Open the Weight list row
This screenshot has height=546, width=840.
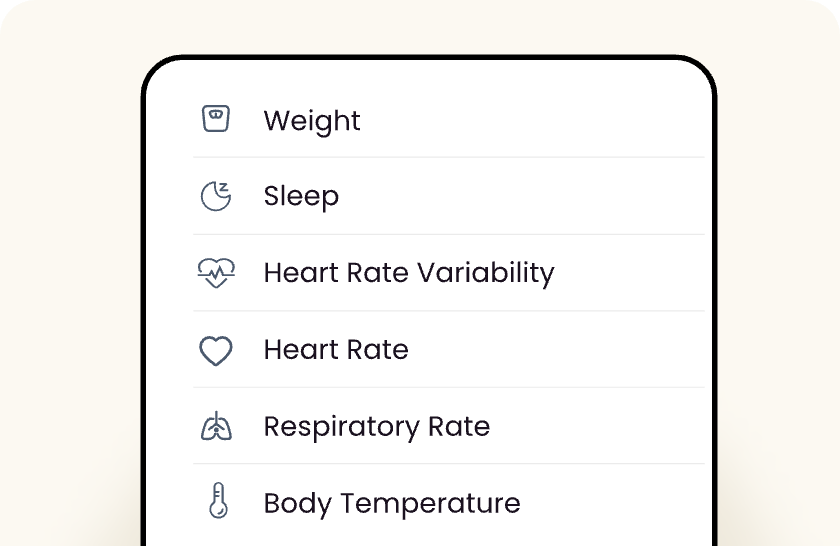click(448, 119)
